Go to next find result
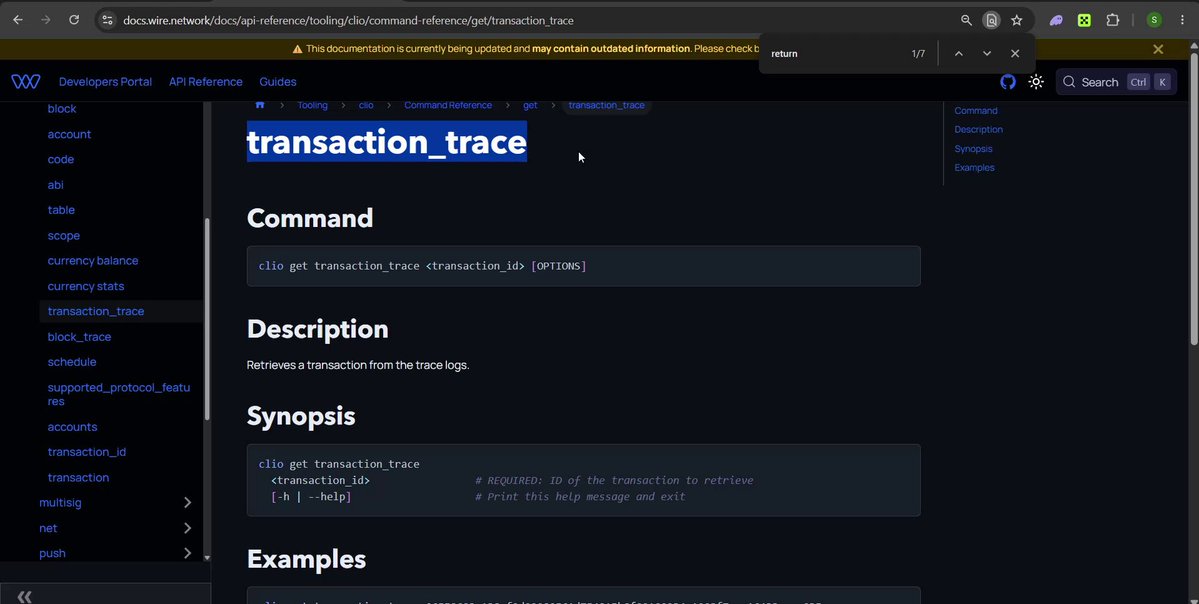Screen dimensions: 1199x604 coord(987,54)
